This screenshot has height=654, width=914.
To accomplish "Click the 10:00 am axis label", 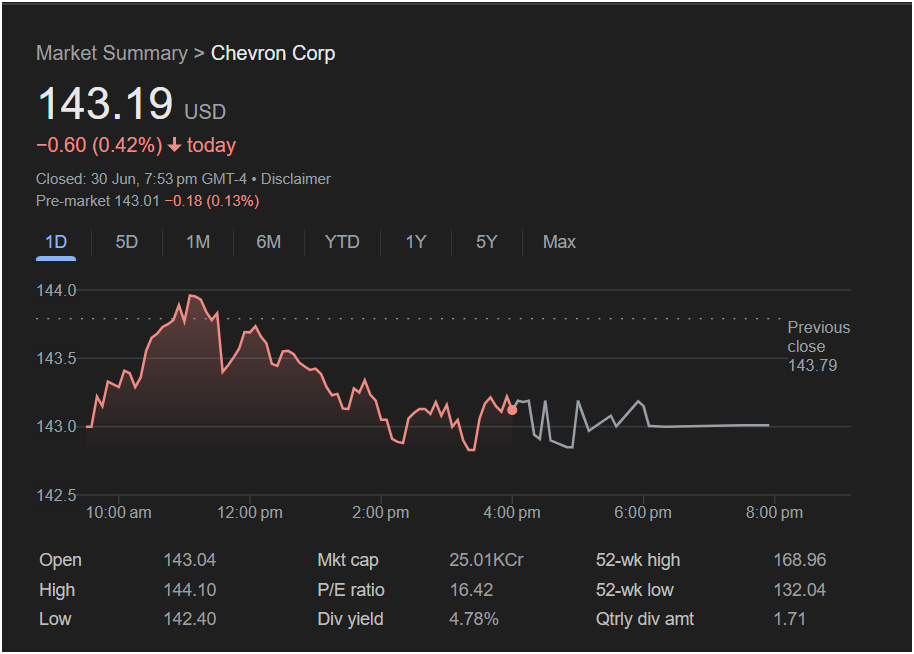I will [118, 513].
